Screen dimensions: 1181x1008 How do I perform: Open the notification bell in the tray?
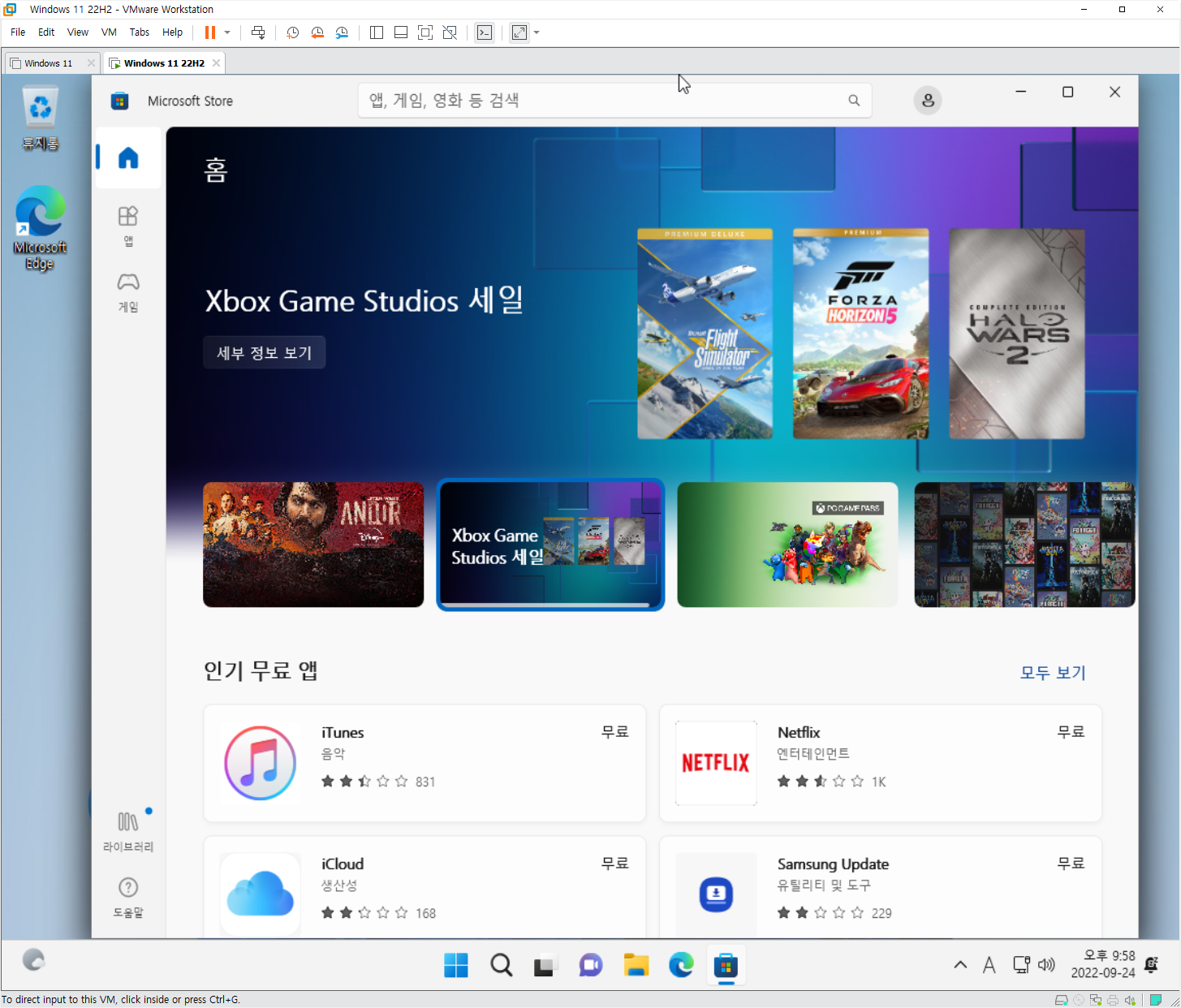pos(1151,965)
